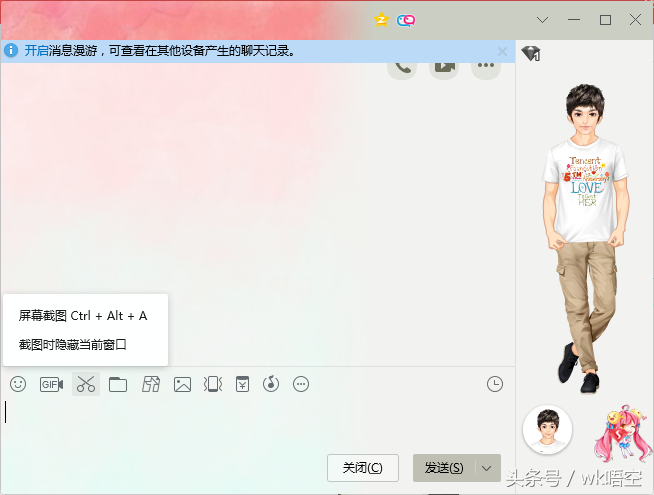This screenshot has height=495, width=654.
Task: Click the pink-haired girl character
Action: (622, 434)
